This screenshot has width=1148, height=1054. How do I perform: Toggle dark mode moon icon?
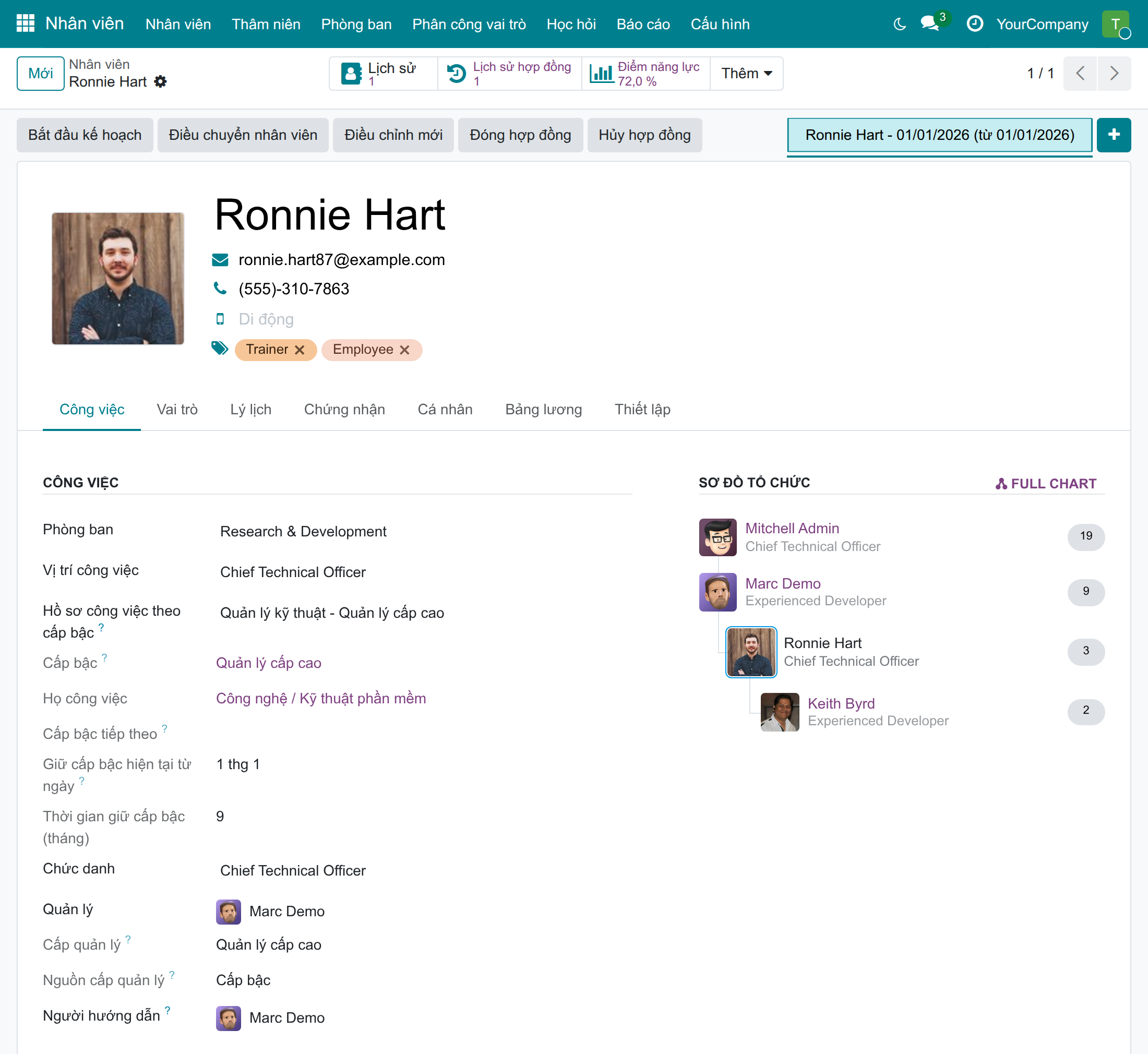pos(899,24)
